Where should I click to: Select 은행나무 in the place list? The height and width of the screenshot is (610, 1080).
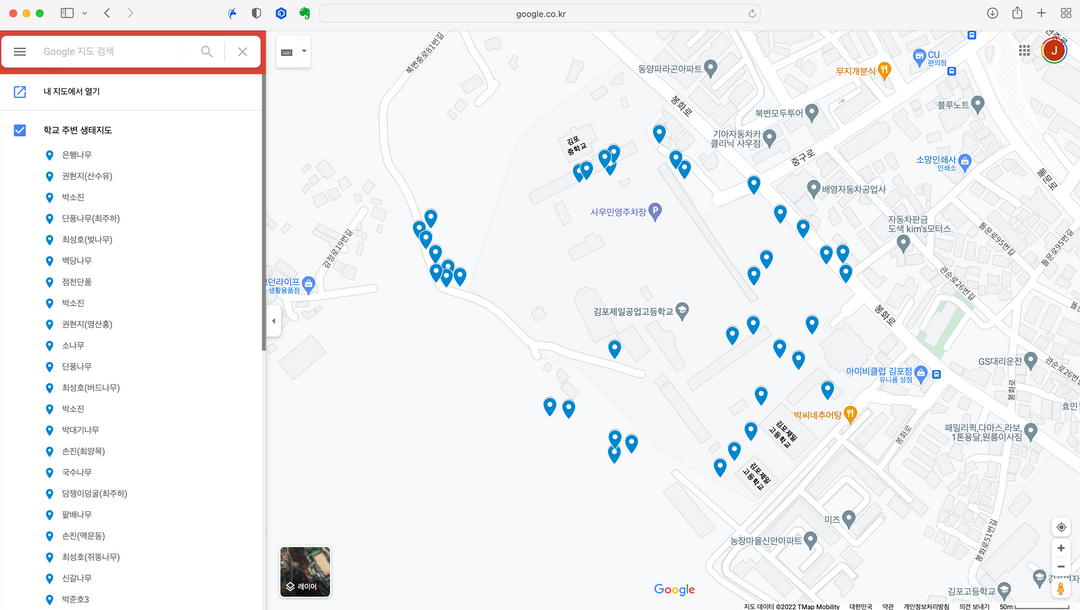76,155
